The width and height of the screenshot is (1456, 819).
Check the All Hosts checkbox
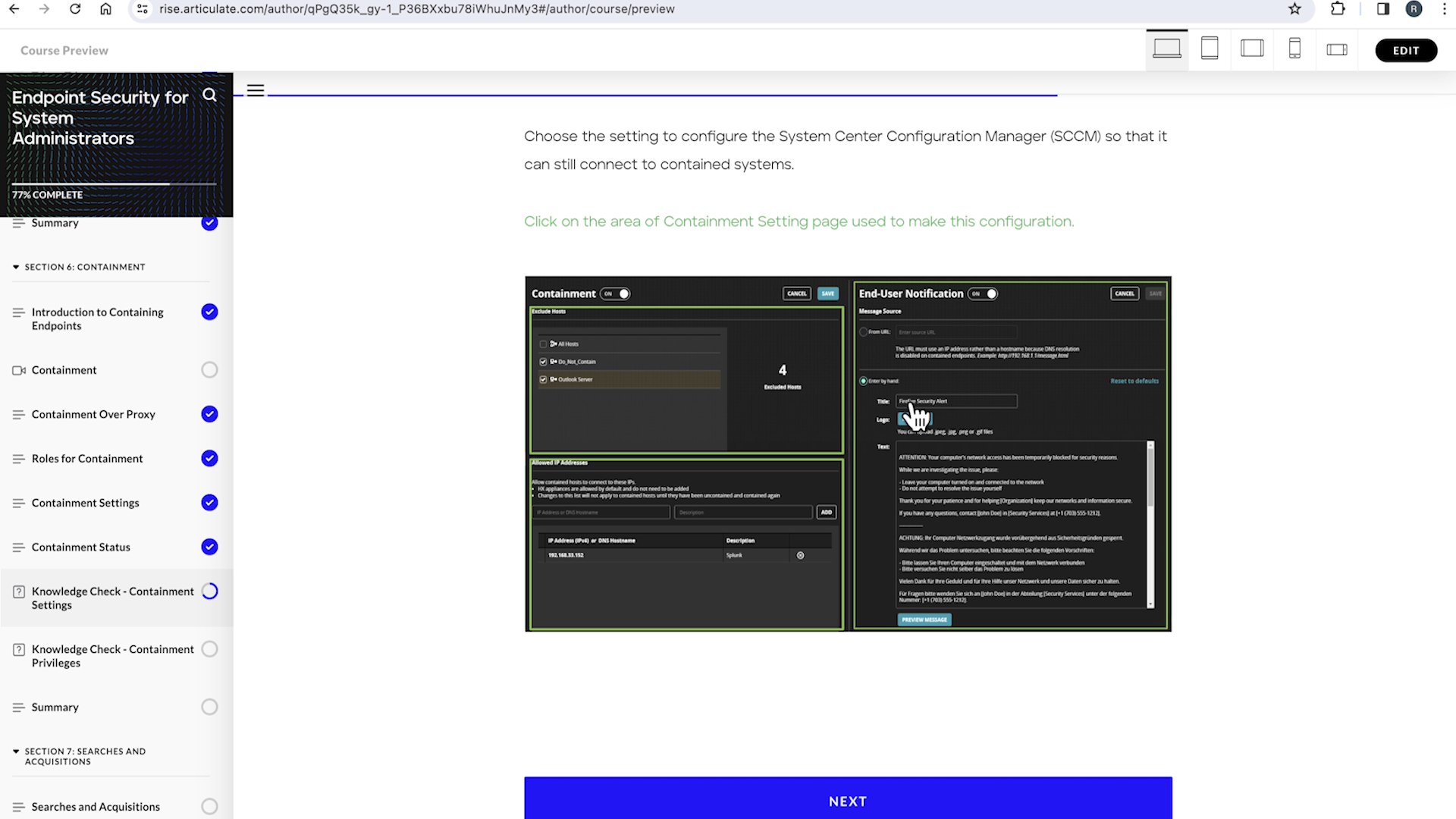pyautogui.click(x=543, y=344)
